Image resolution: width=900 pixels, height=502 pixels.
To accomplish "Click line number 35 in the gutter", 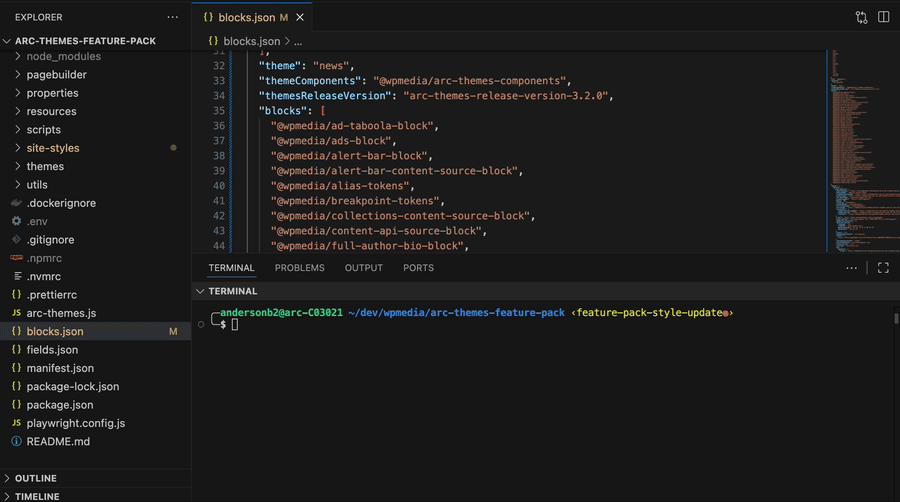I will (x=219, y=111).
